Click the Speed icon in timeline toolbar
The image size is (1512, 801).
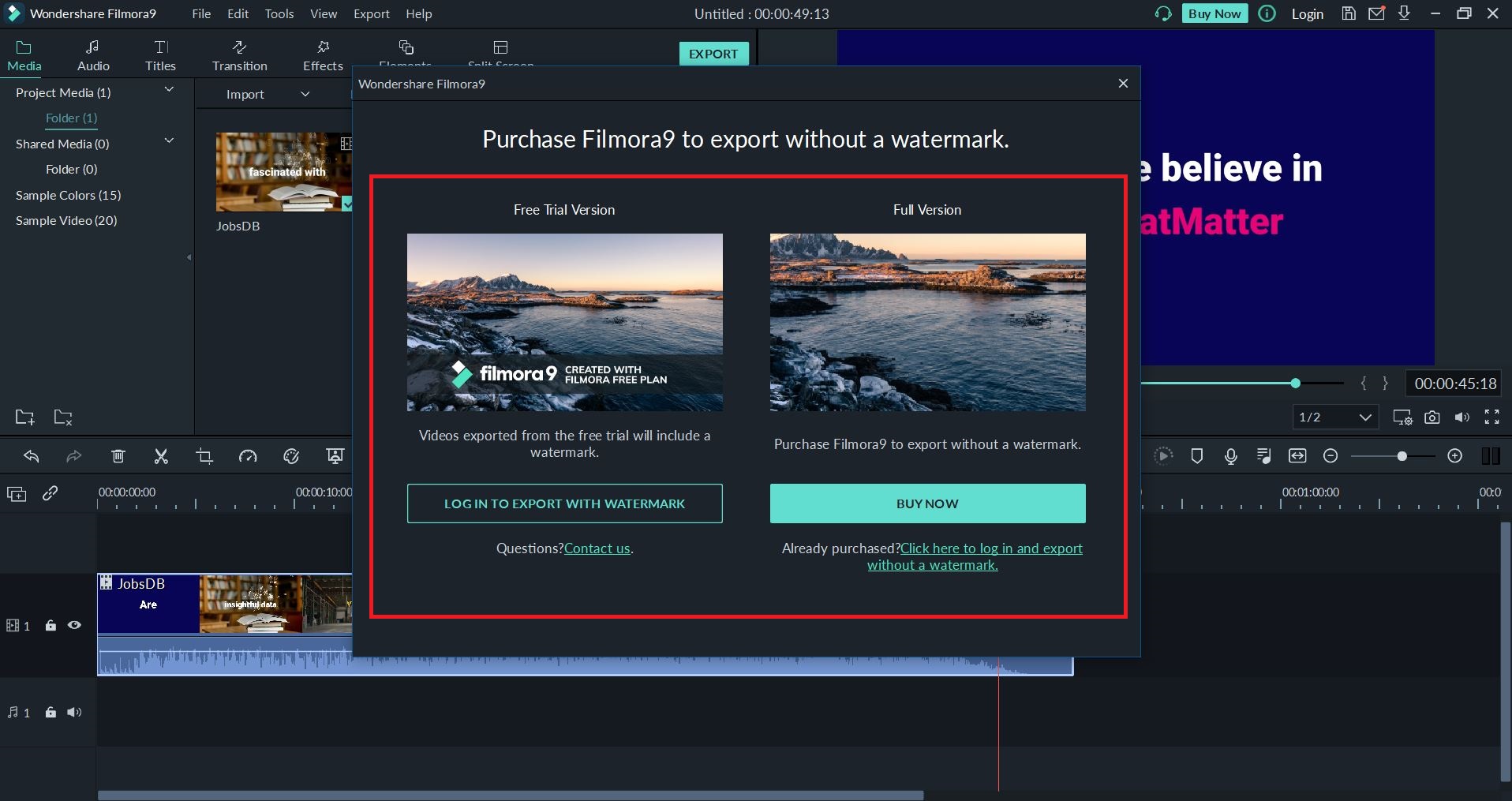tap(248, 456)
